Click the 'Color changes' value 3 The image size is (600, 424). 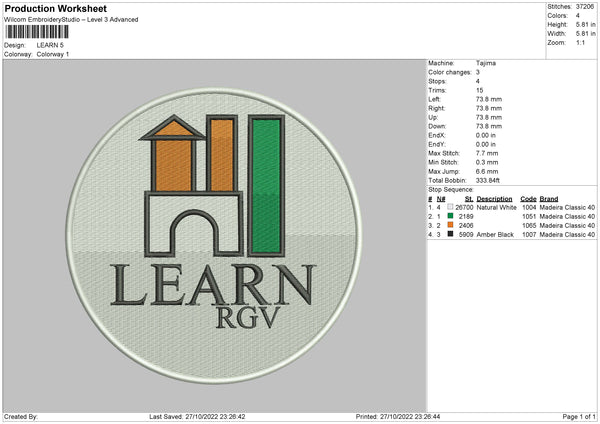tap(478, 72)
